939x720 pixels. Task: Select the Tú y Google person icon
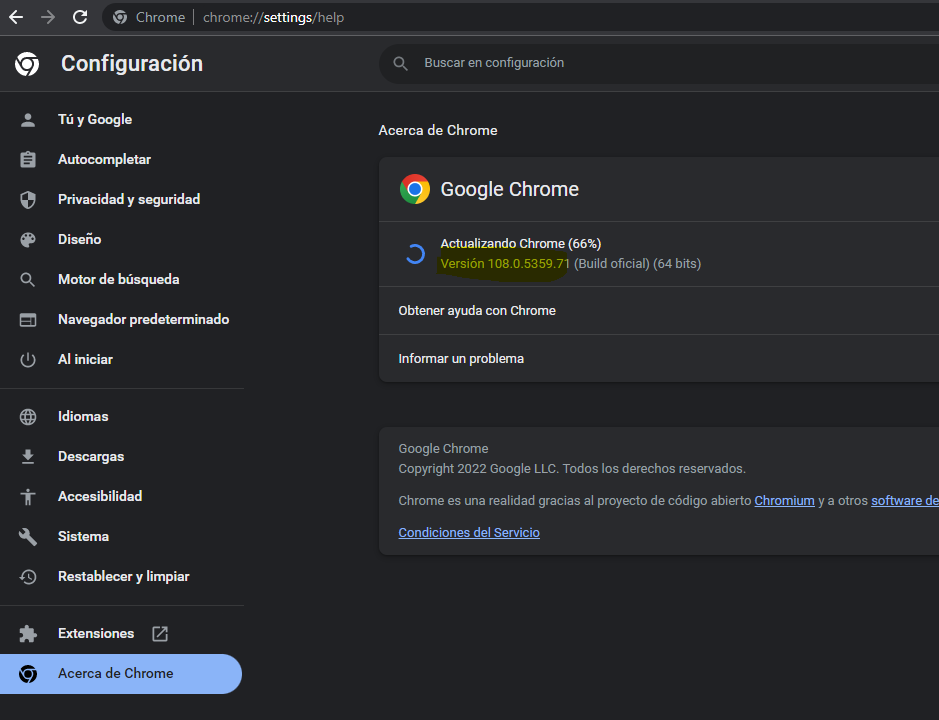(x=28, y=119)
